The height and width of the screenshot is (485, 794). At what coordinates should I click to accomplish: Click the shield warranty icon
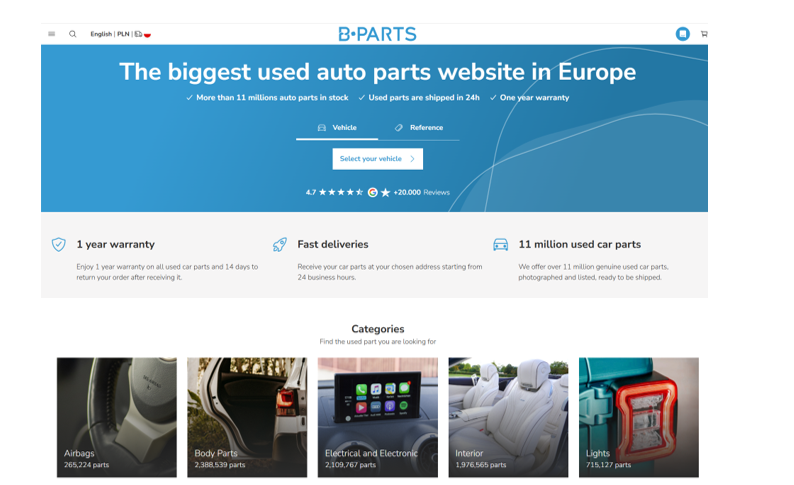[59, 244]
